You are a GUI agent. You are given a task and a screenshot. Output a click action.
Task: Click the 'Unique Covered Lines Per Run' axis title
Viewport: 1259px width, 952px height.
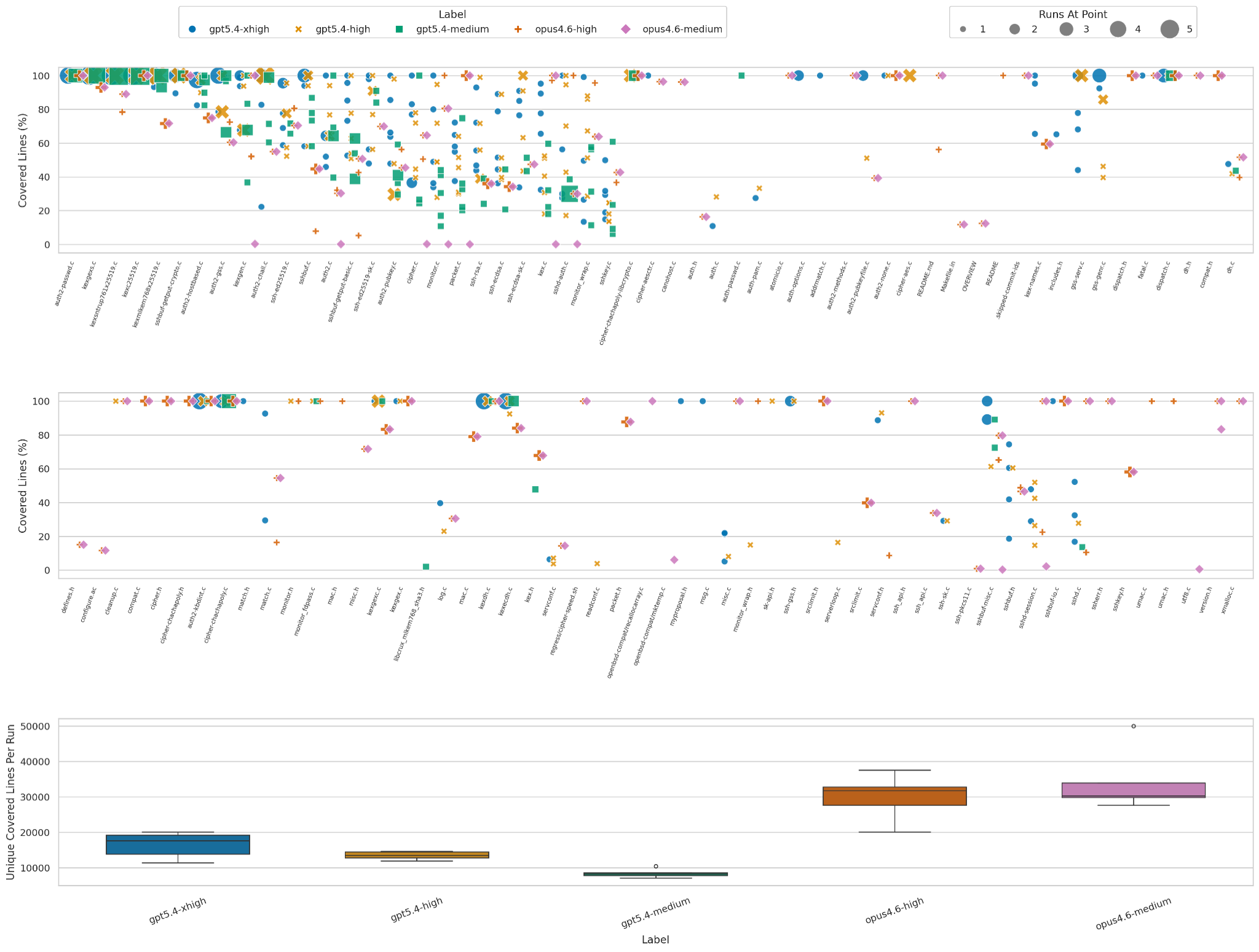10,802
